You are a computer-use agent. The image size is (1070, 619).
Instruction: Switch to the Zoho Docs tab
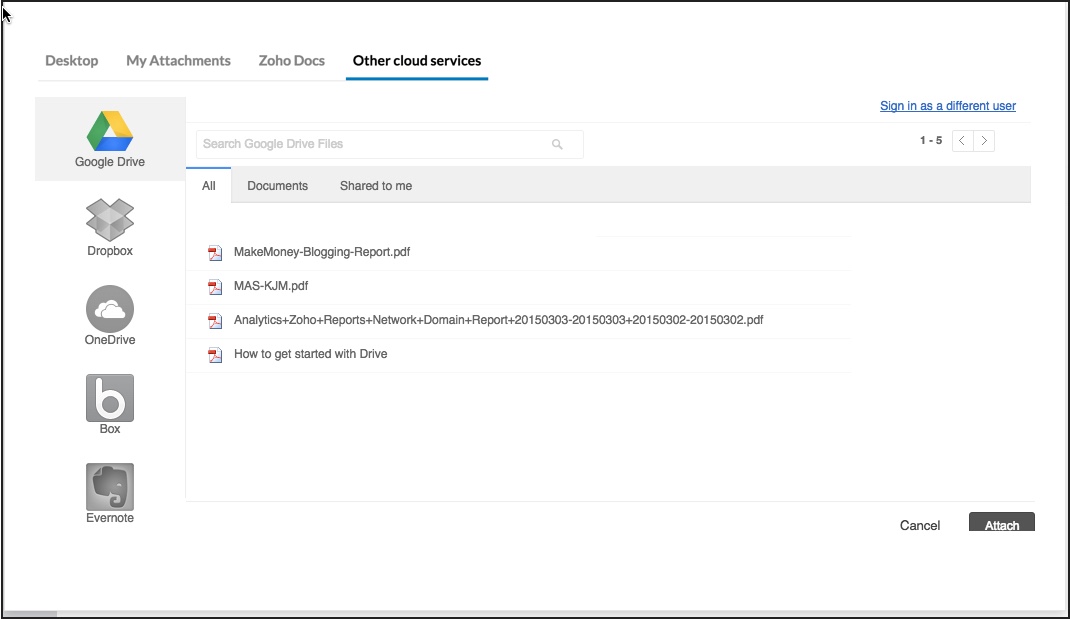point(291,61)
